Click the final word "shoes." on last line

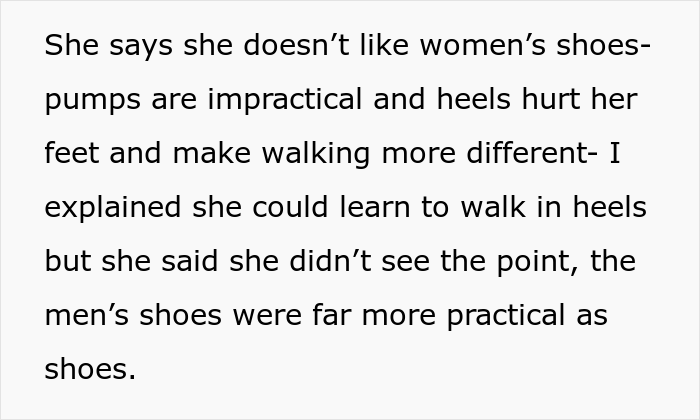(x=90, y=369)
